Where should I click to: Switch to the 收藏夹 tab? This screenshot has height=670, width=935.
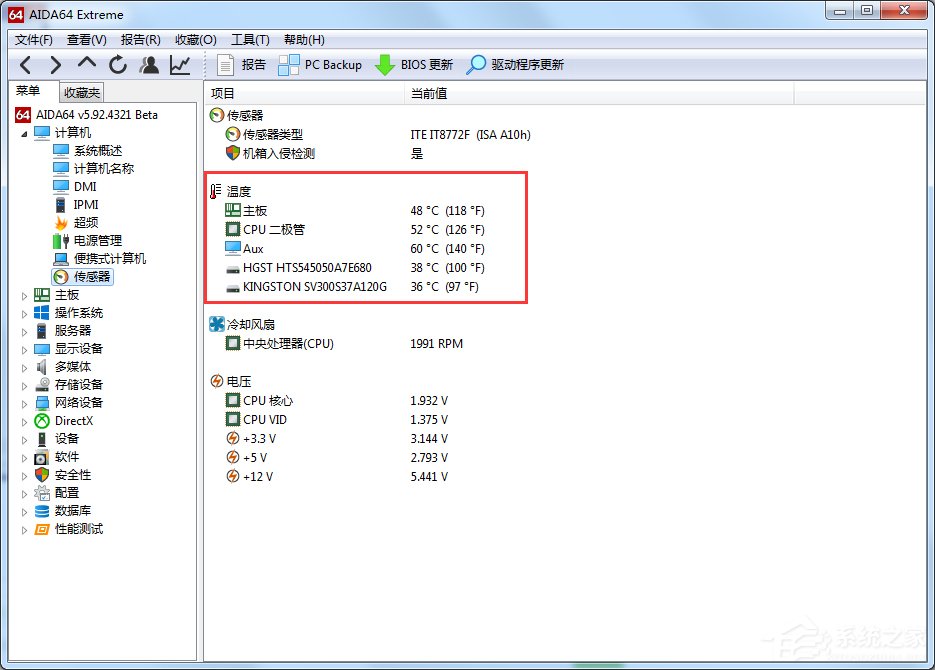click(x=80, y=91)
